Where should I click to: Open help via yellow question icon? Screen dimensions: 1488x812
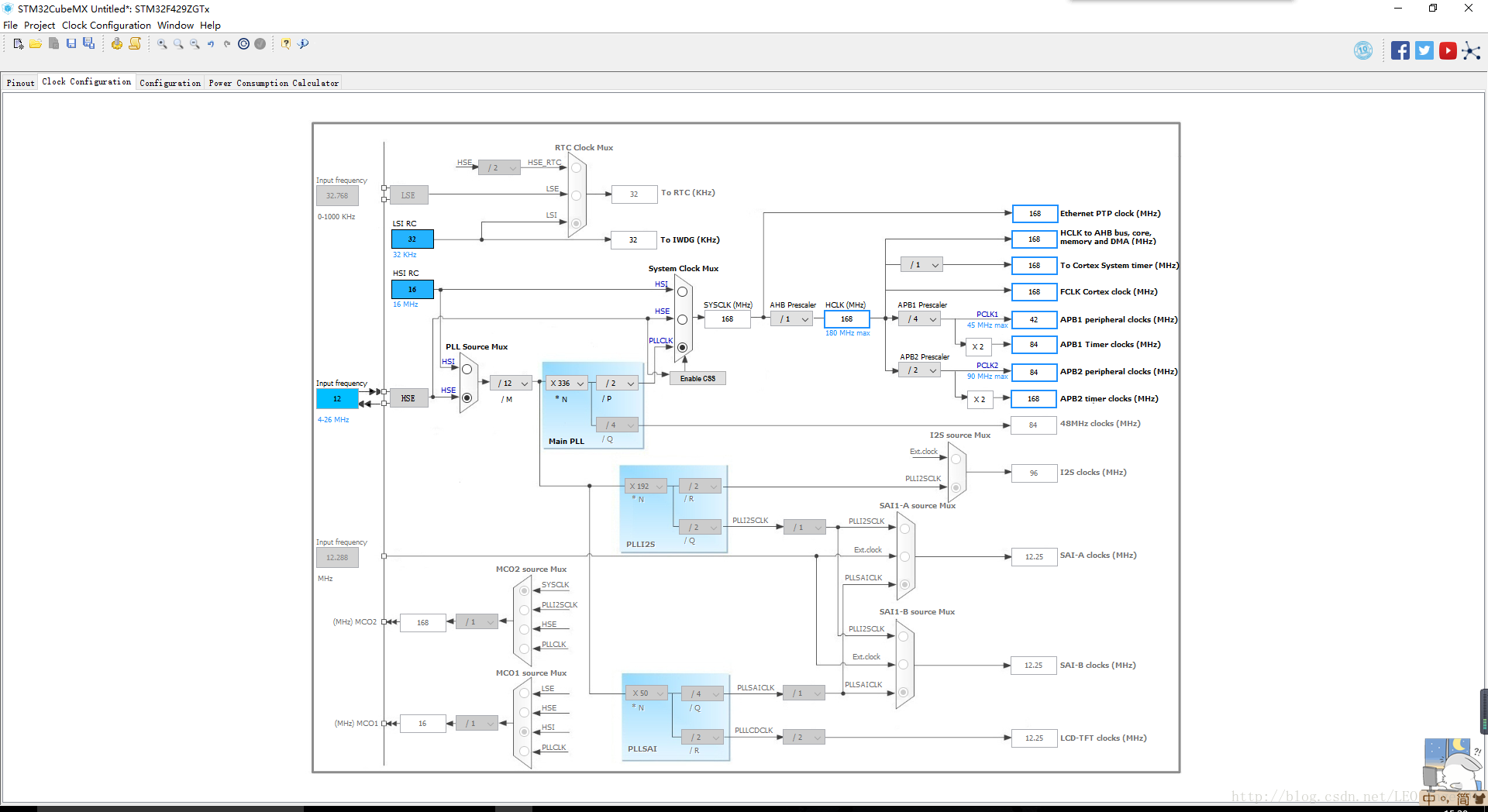[x=286, y=44]
